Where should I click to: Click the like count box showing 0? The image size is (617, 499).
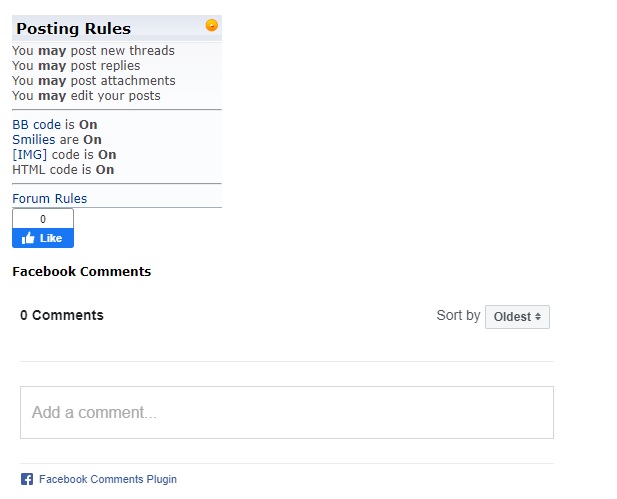(x=43, y=219)
